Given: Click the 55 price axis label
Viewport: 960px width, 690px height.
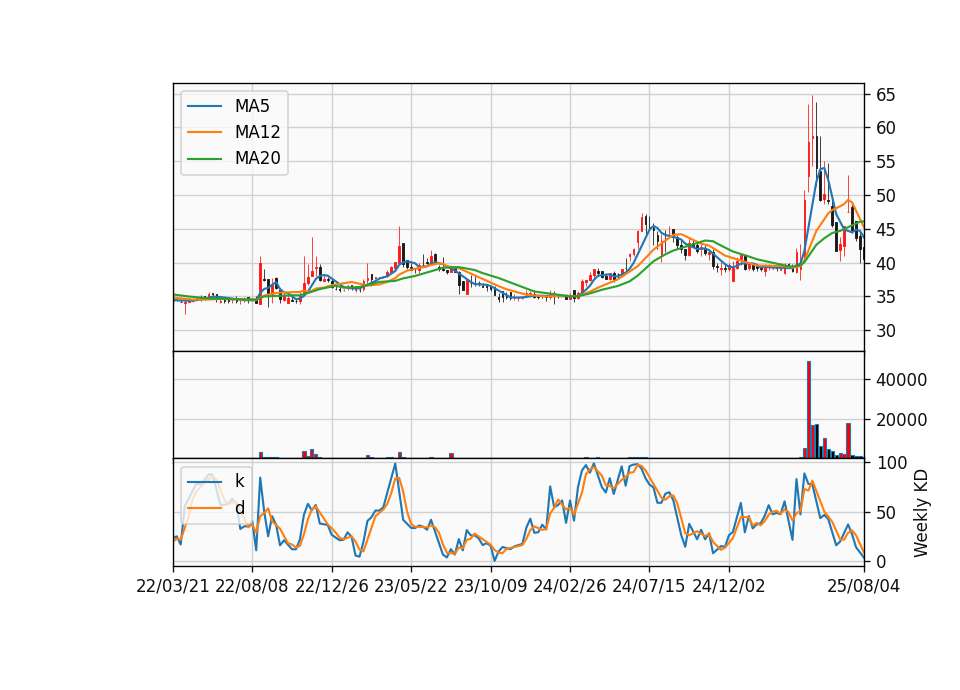Looking at the screenshot, I should click(885, 162).
